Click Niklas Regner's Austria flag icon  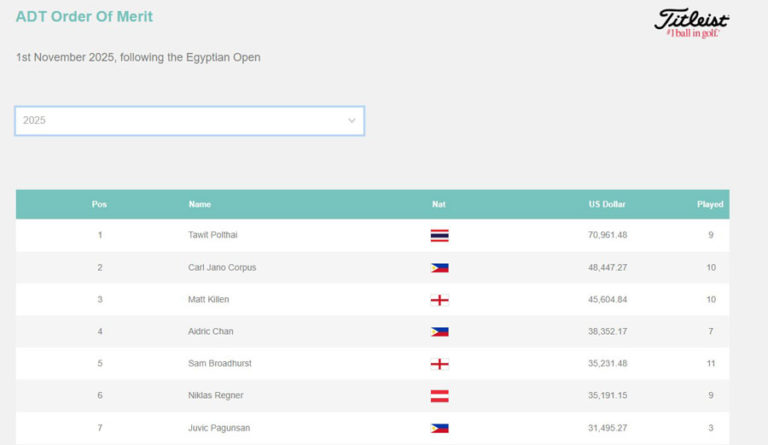(439, 396)
